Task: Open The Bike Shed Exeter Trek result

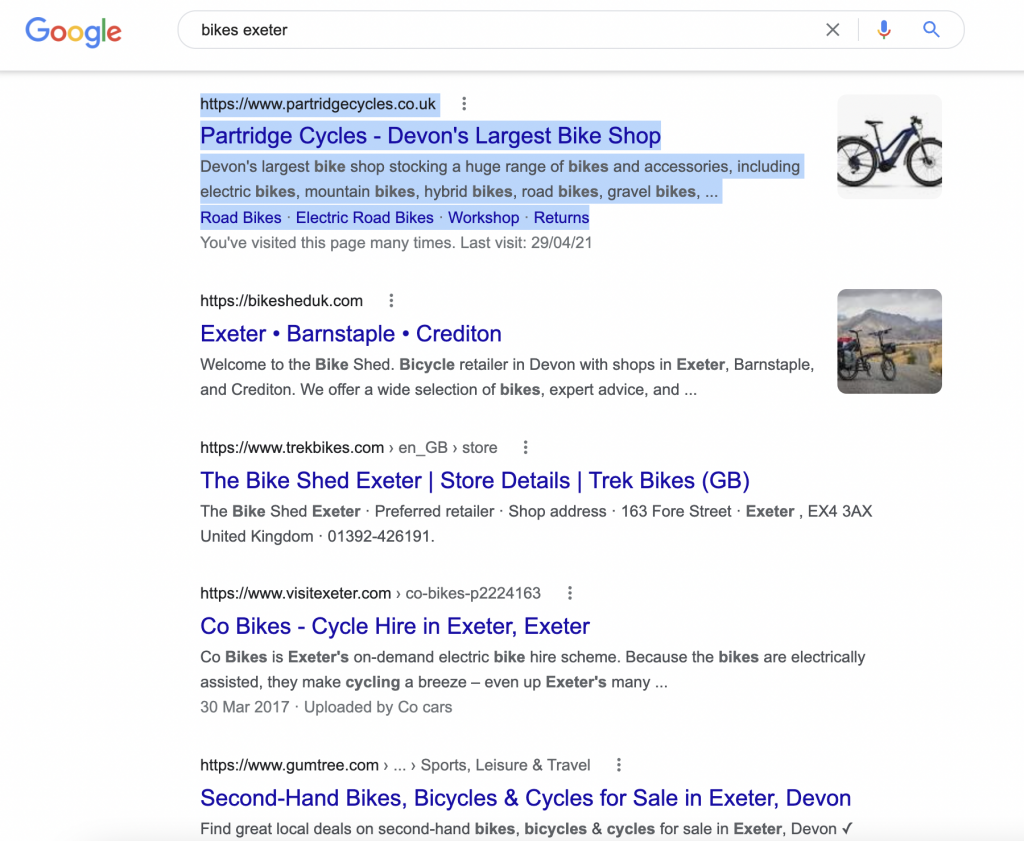Action: 475,481
